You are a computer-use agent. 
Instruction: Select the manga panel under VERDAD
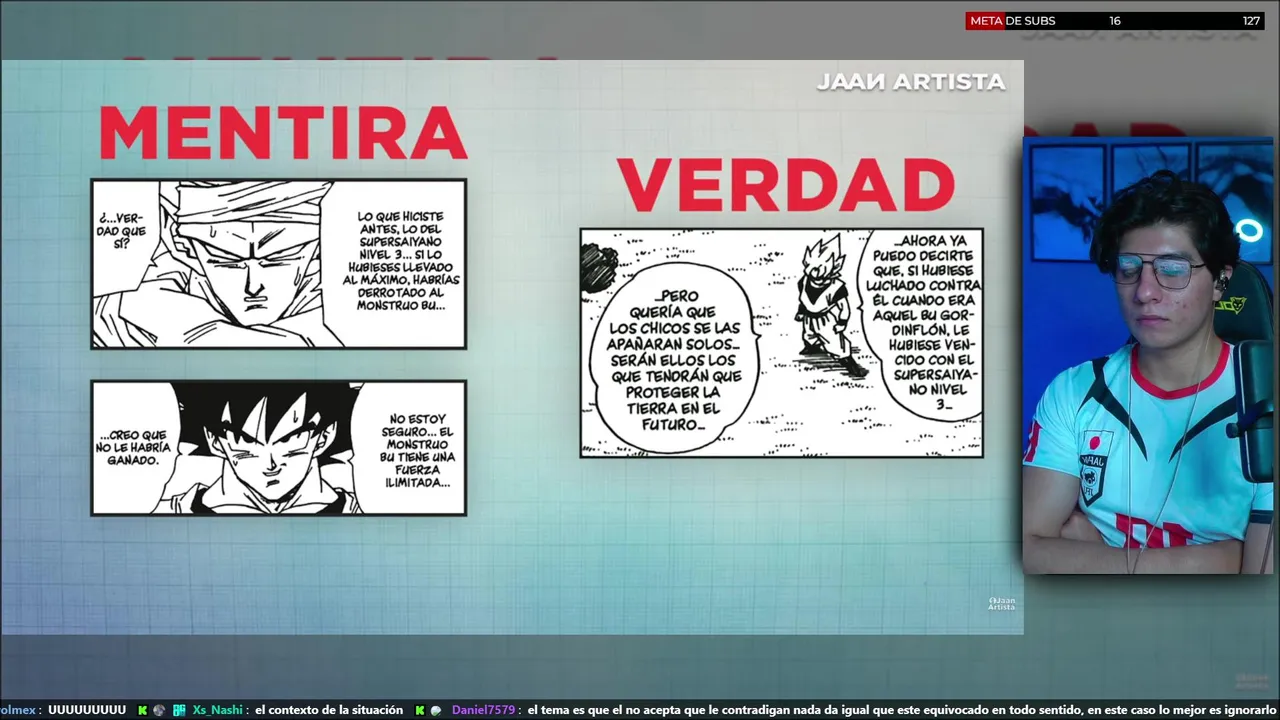pos(781,343)
